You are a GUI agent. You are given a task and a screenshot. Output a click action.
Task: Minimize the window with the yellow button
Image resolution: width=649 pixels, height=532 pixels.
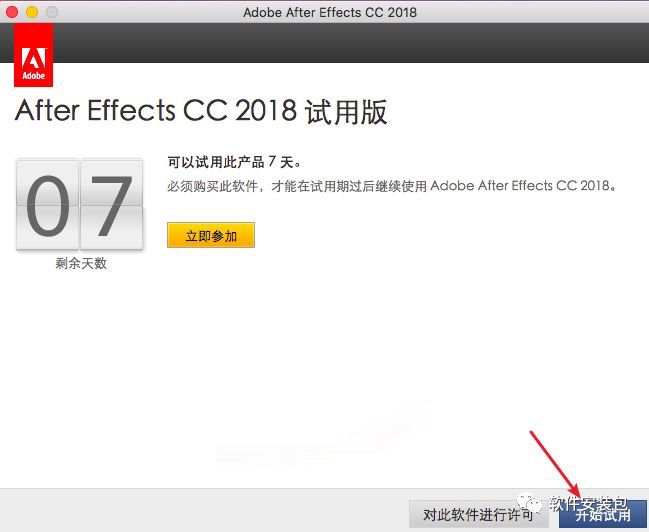tap(32, 12)
